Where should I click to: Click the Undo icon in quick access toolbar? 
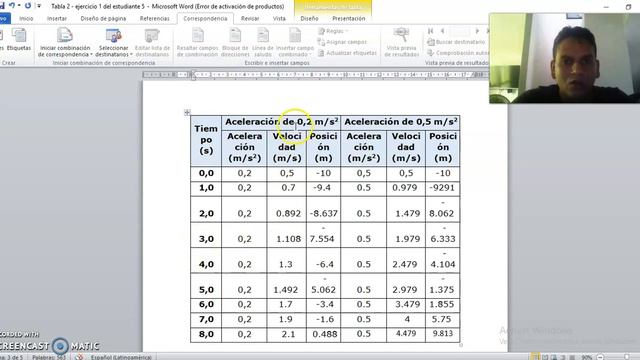coord(12,6)
